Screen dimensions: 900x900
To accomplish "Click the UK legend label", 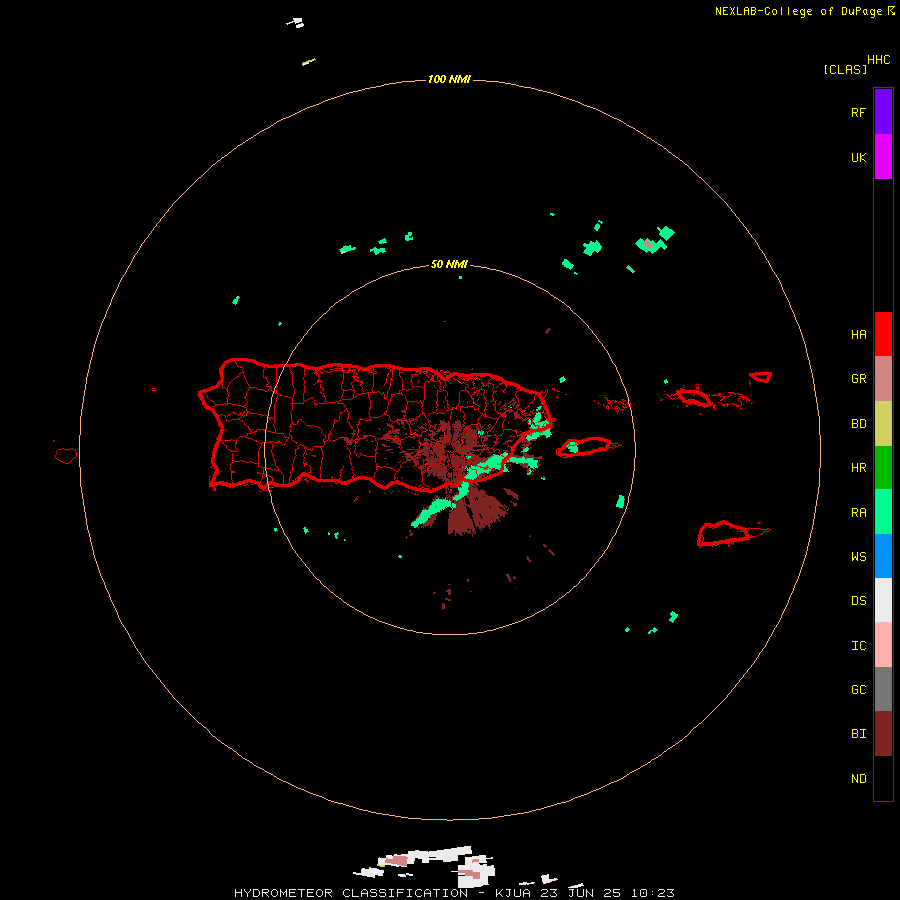I will [858, 157].
